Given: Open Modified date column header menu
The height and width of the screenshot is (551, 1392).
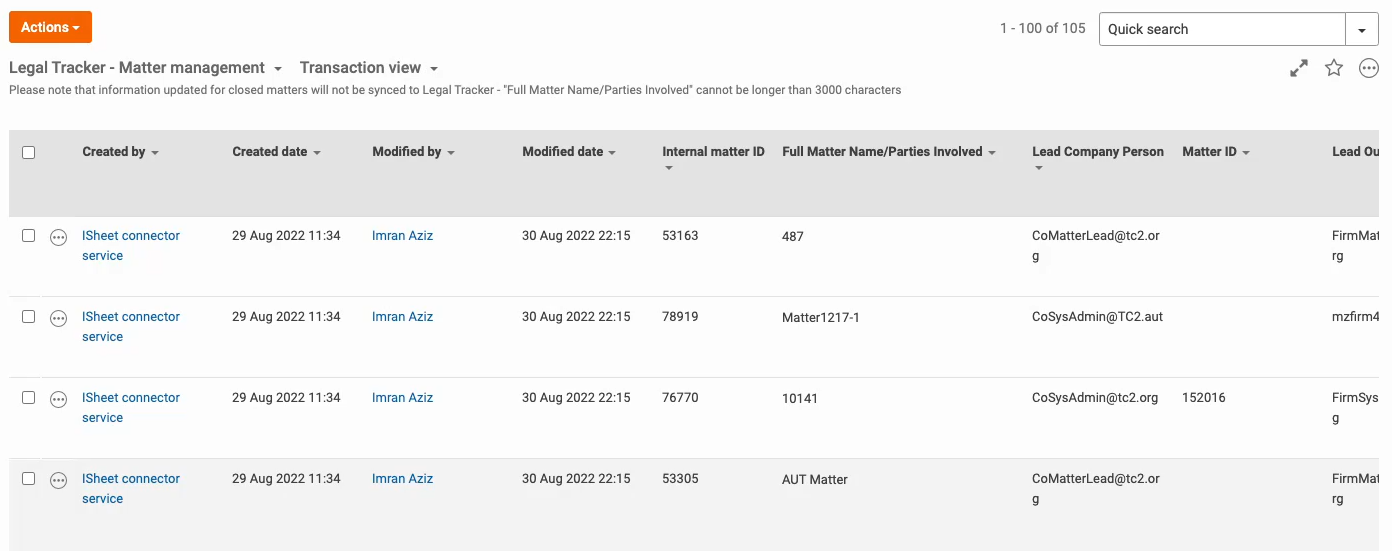Looking at the screenshot, I should 569,152.
